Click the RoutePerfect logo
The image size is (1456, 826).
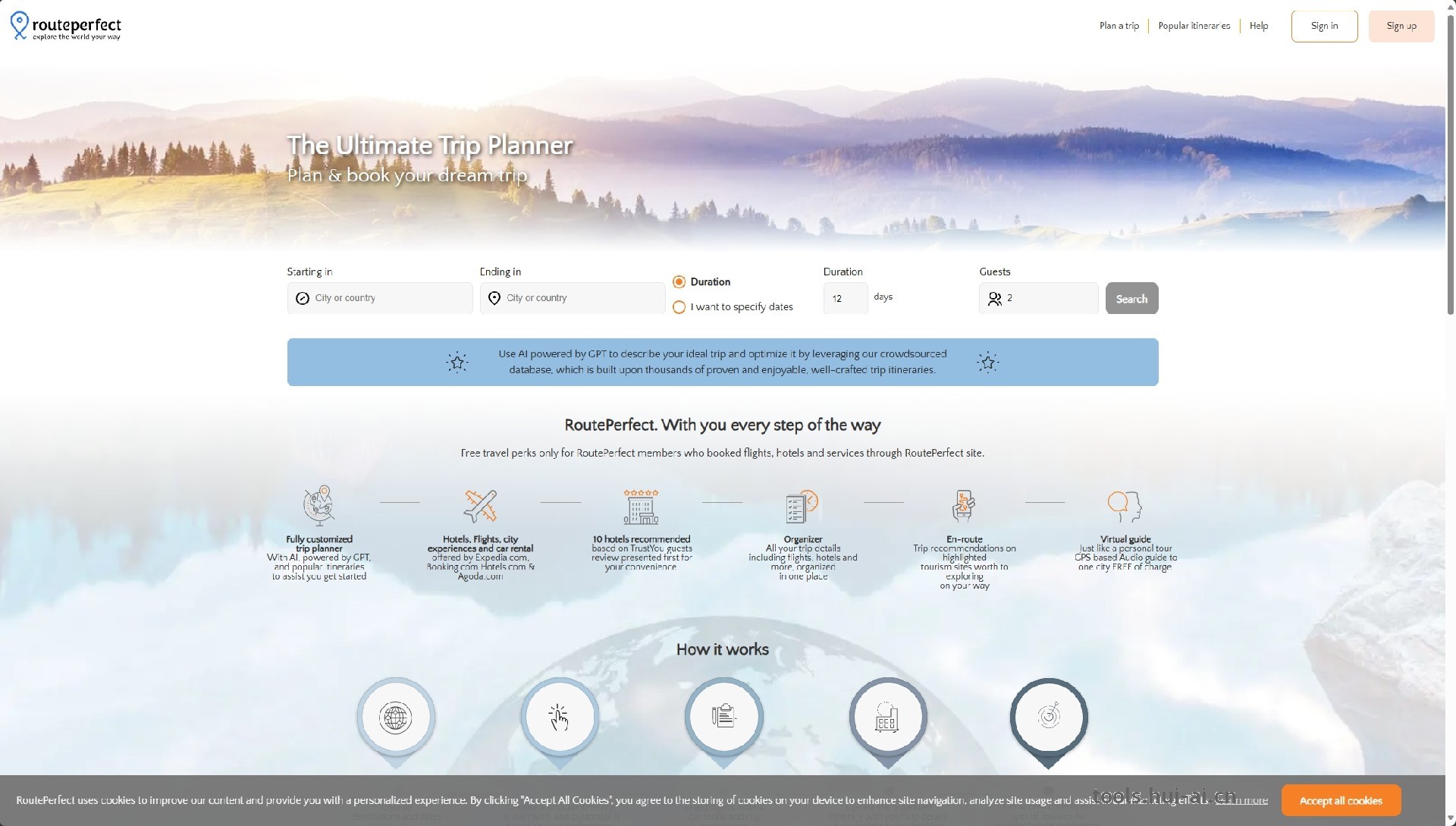pyautogui.click(x=66, y=26)
